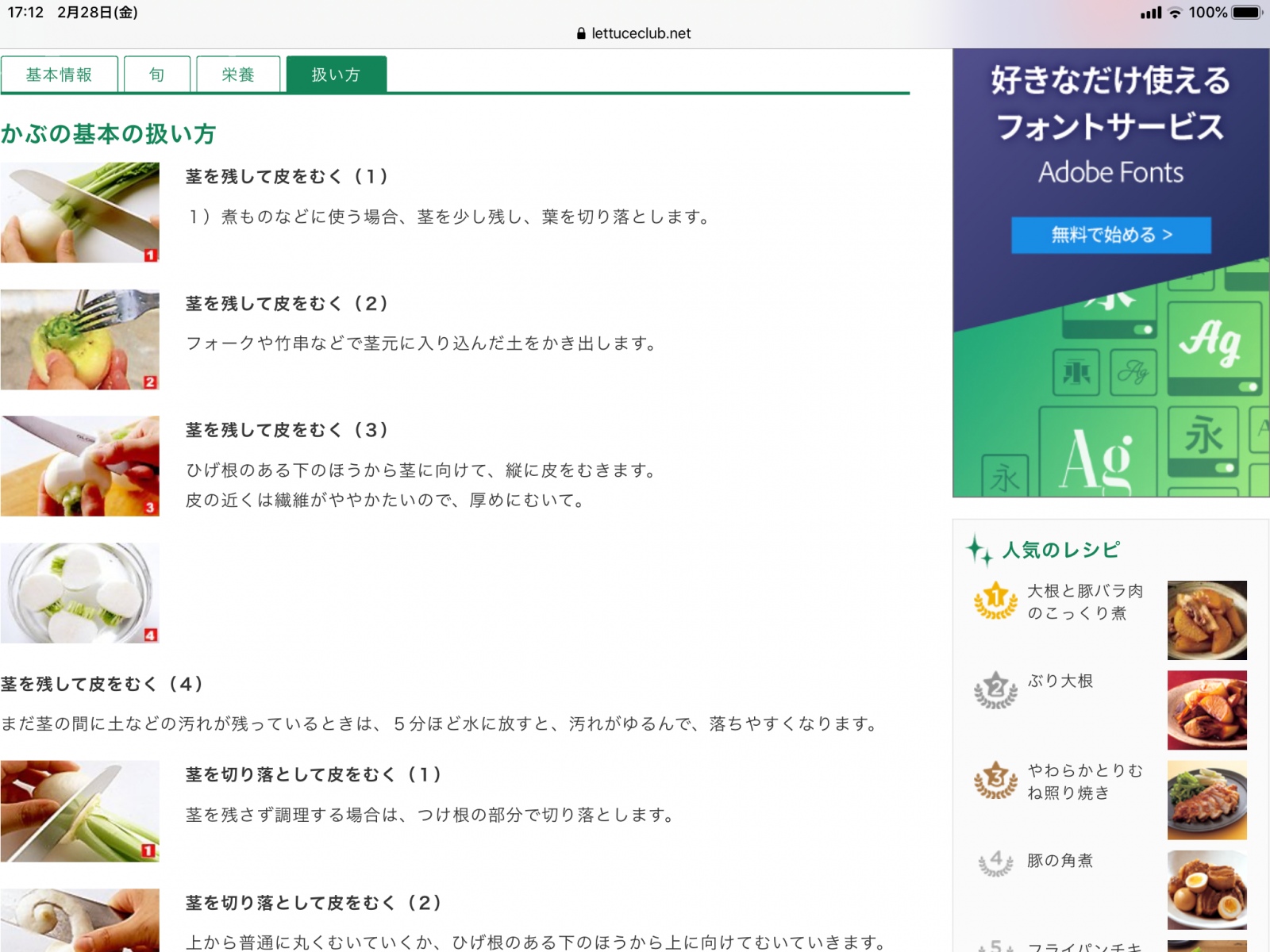1270x952 pixels.
Task: Open the やわらかとりむね照り焼き recipe link
Action: pyautogui.click(x=1085, y=781)
